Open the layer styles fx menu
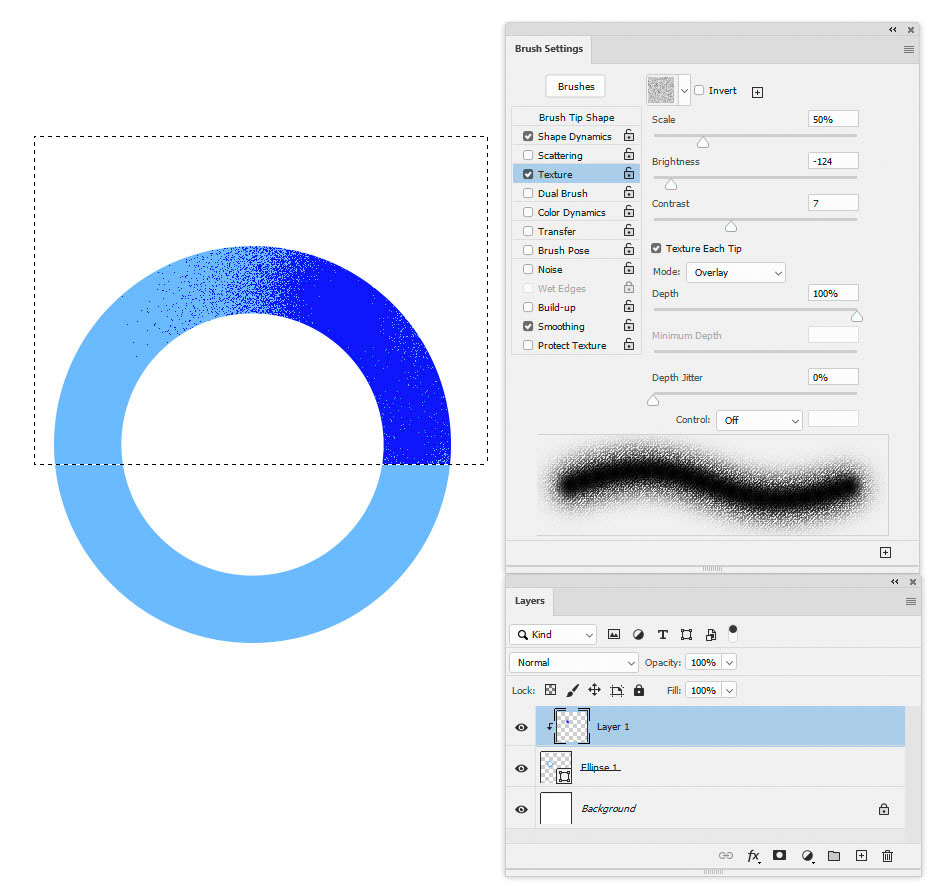The image size is (945, 884). pyautogui.click(x=753, y=856)
